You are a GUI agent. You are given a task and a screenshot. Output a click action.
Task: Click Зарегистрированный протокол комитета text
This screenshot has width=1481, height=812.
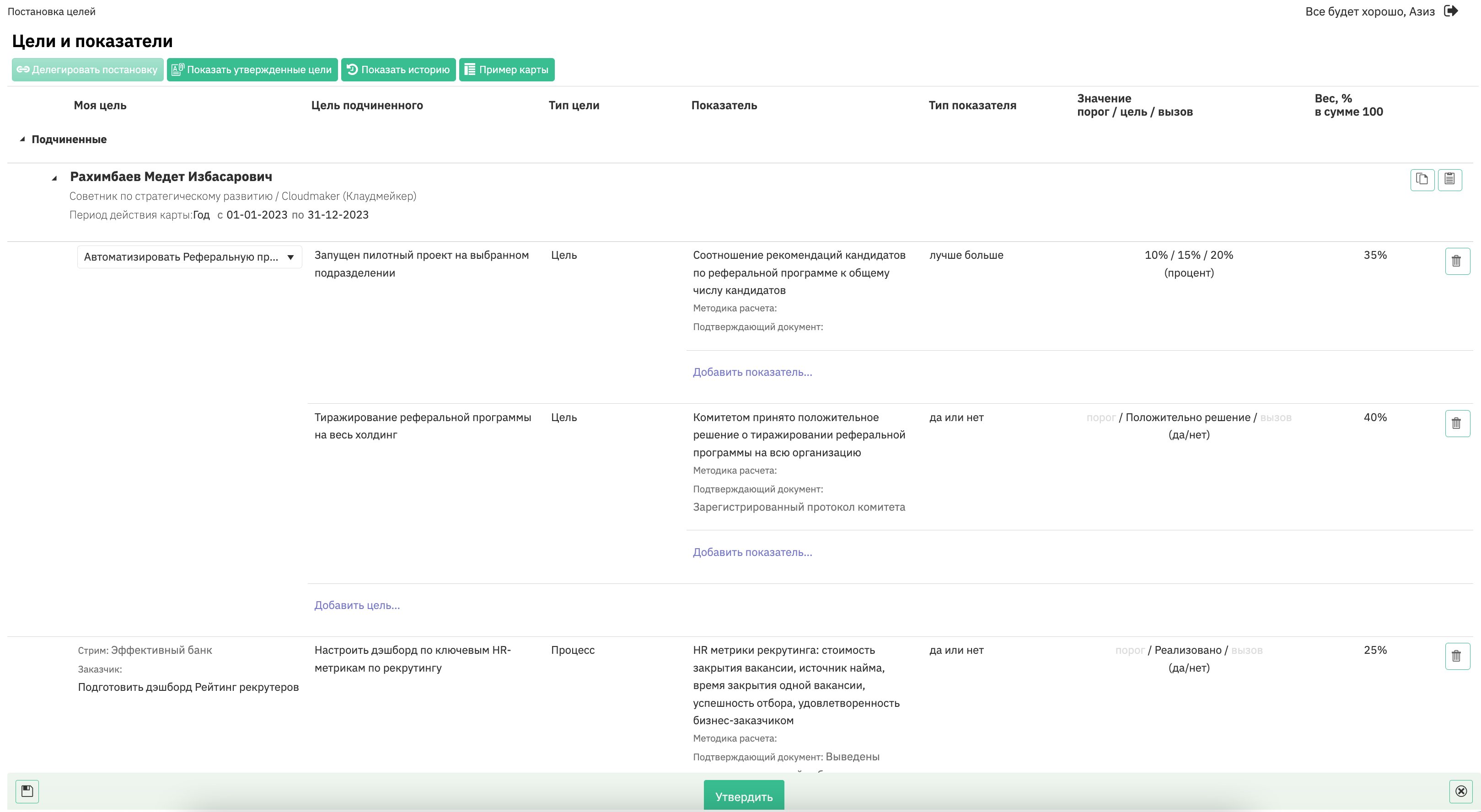pos(799,507)
